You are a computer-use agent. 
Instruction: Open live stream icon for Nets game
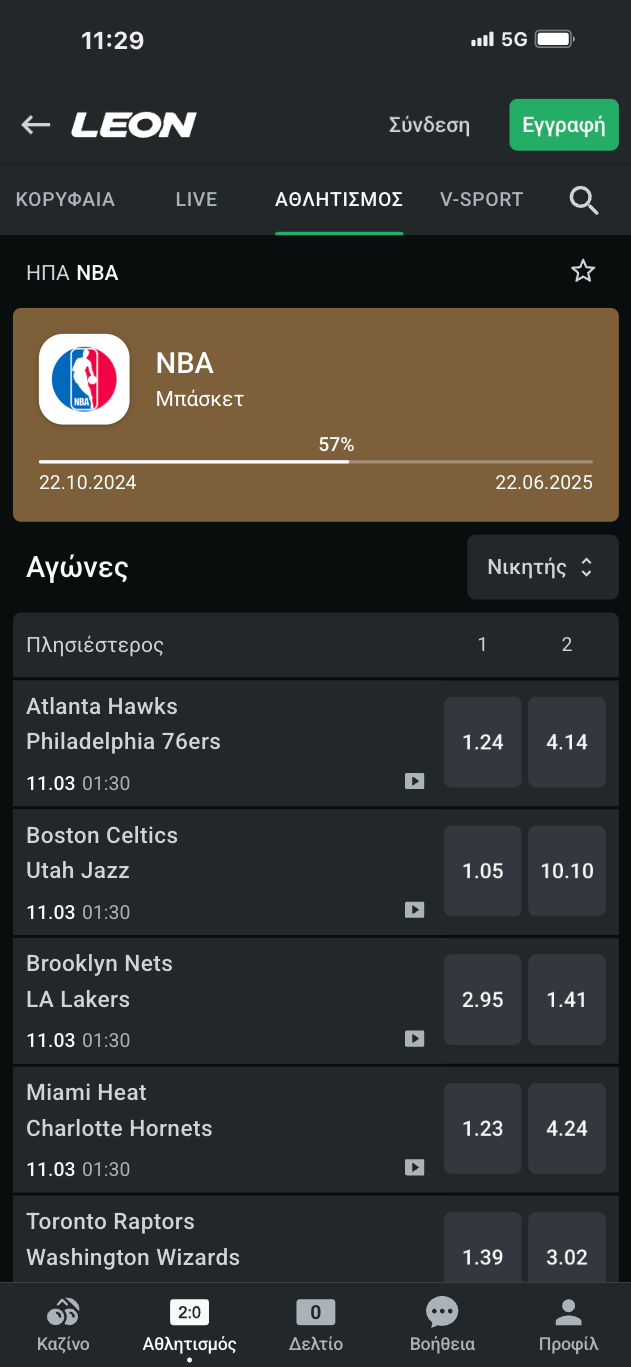tap(414, 1039)
